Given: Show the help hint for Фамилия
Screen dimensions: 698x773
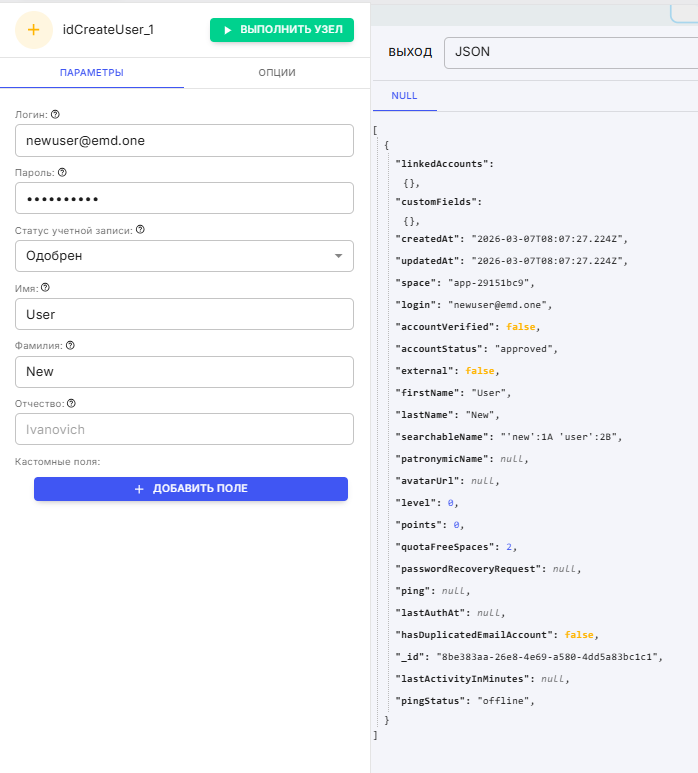Looking at the screenshot, I should point(70,346).
